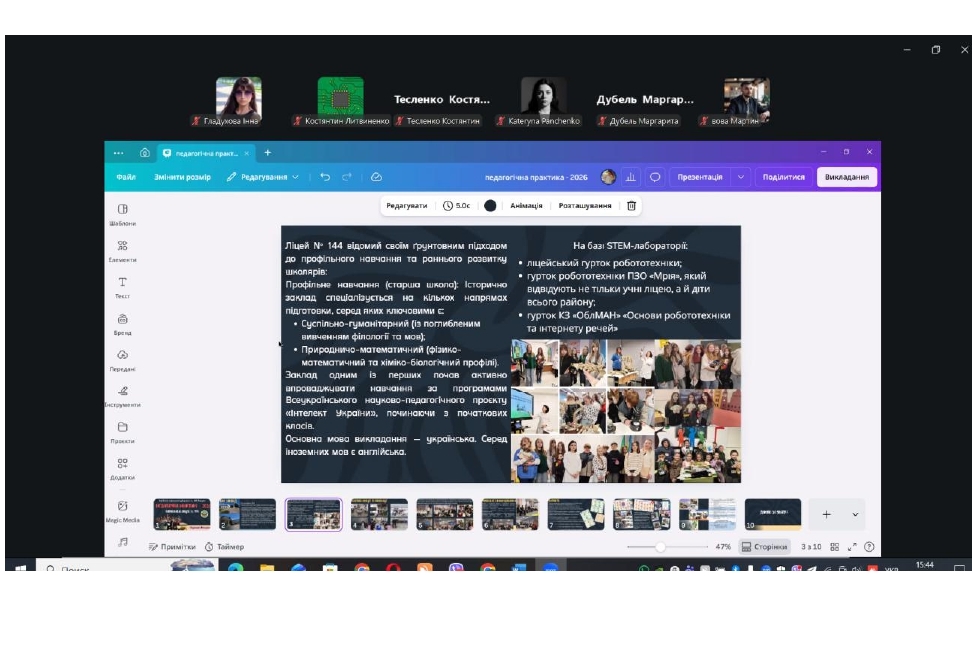Open the Примітки notes
This screenshot has height=648, width=972.
click(172, 546)
